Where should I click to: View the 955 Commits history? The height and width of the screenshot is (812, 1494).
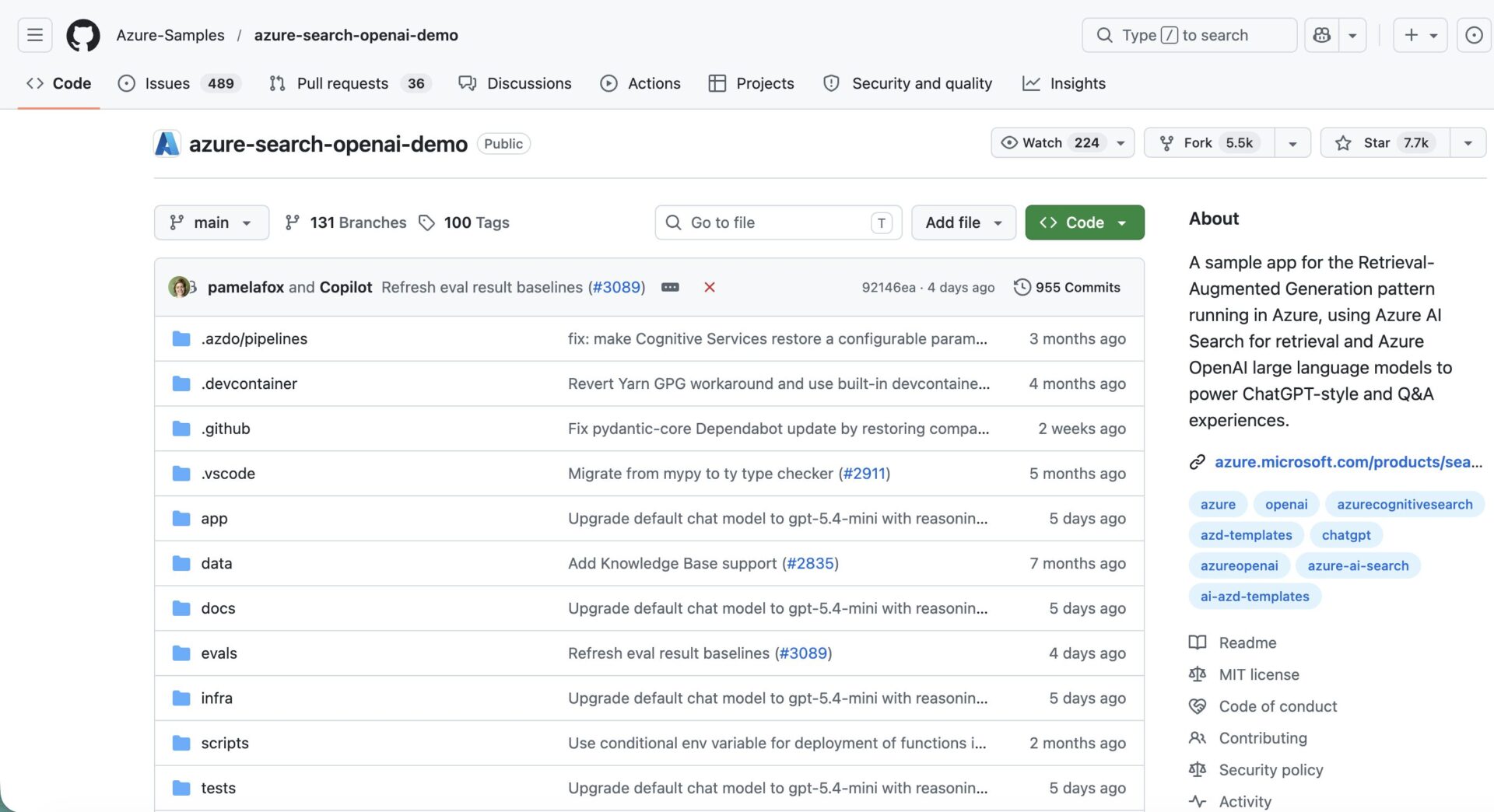coord(1067,287)
